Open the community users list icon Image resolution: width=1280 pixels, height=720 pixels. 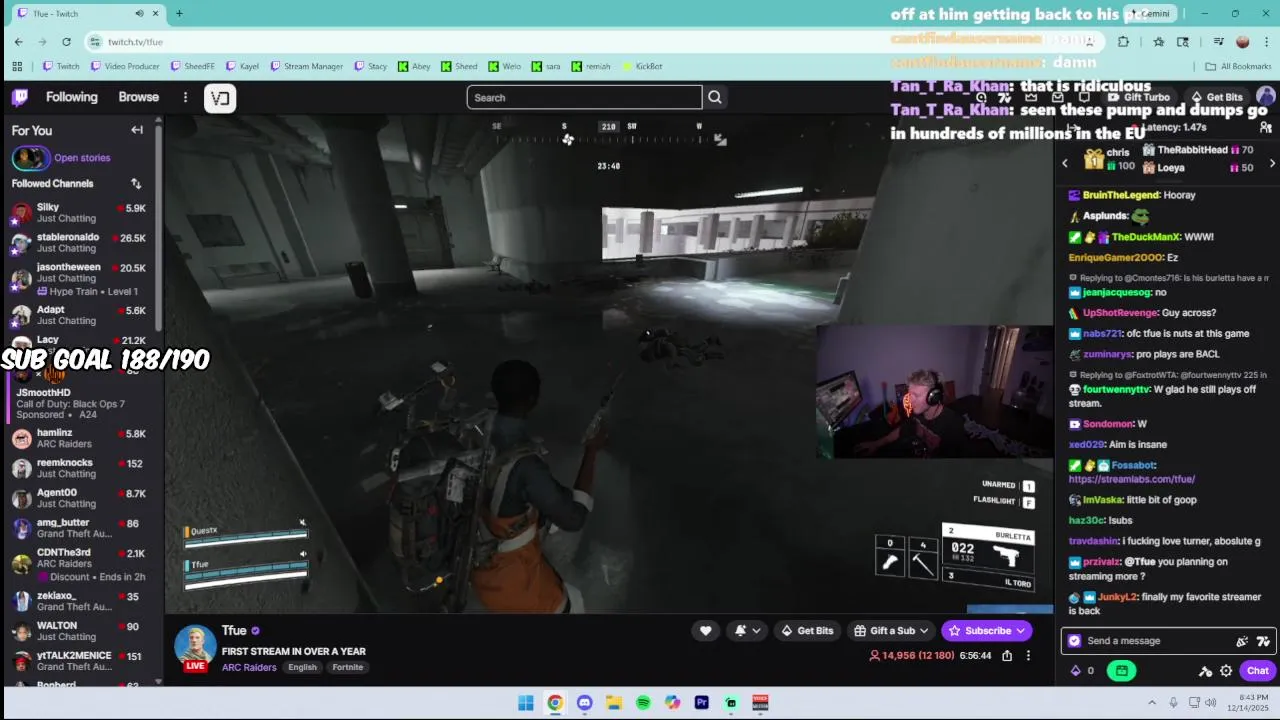click(x=1266, y=128)
